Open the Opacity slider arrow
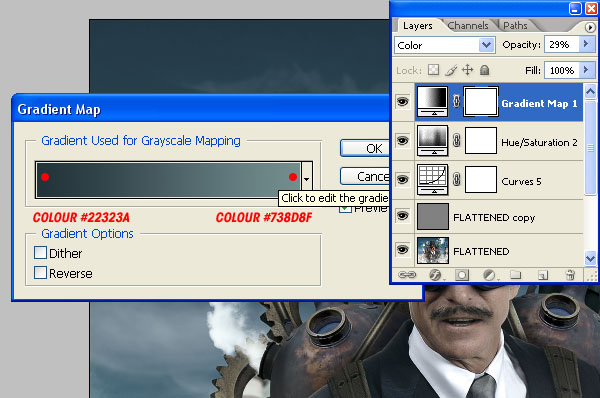600x398 pixels. click(x=586, y=44)
